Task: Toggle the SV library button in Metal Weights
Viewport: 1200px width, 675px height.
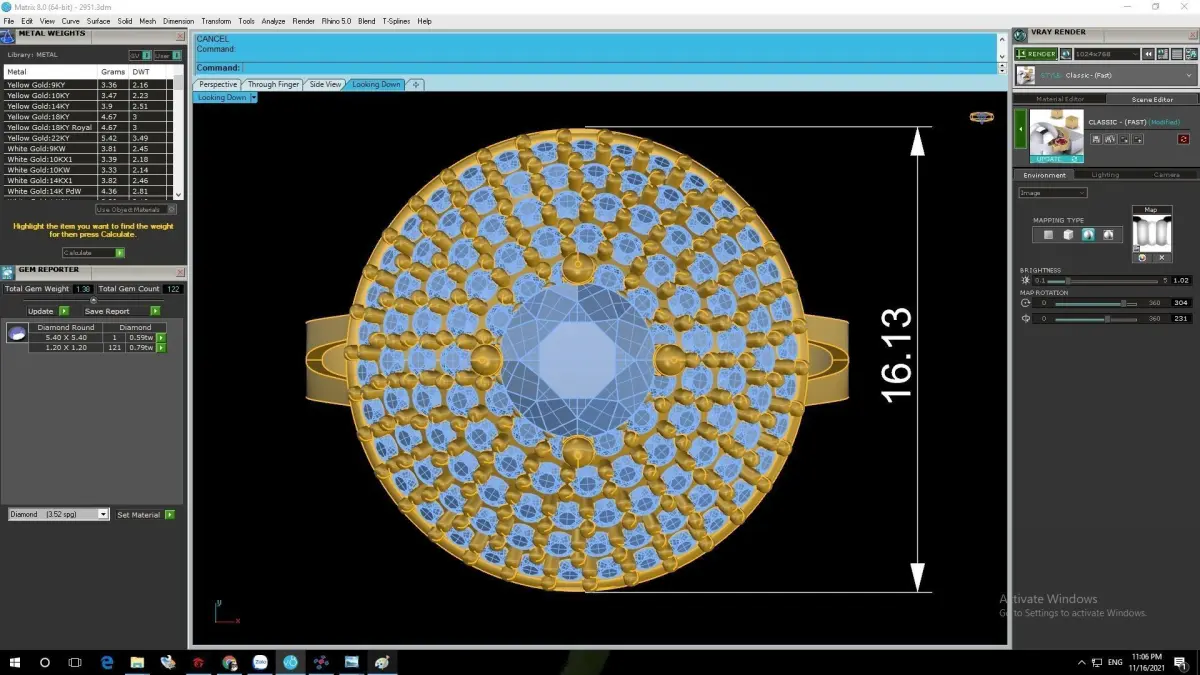Action: [139, 55]
